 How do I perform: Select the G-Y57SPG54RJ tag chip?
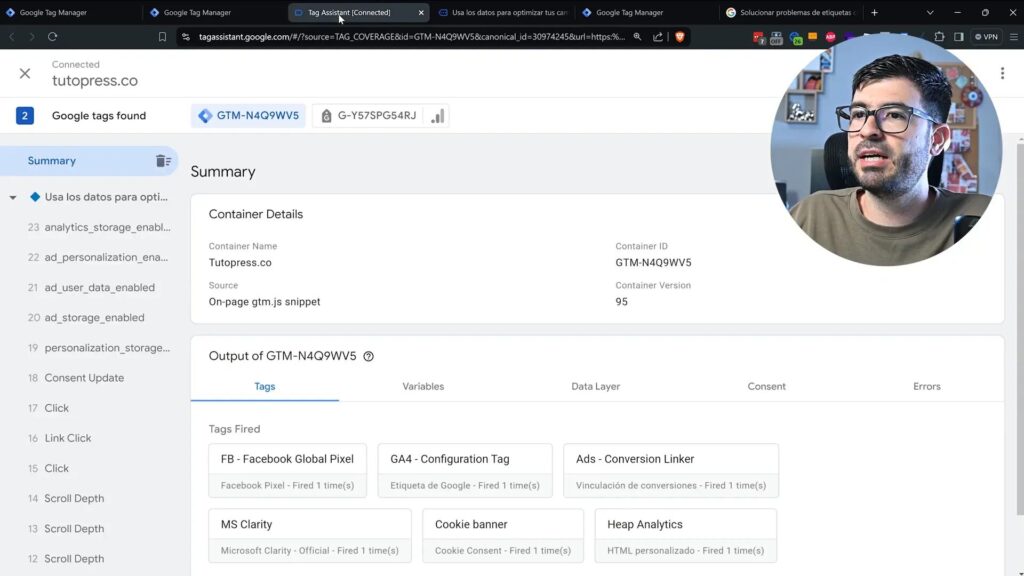point(368,116)
